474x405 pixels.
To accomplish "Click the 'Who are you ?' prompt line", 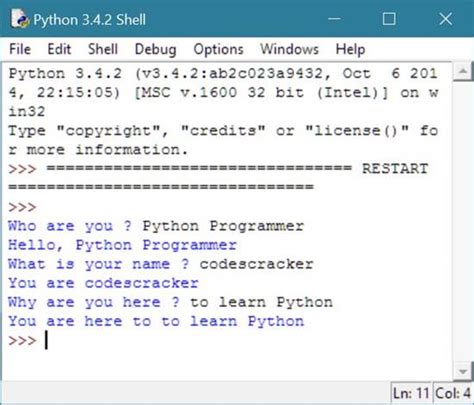I will pyautogui.click(x=156, y=226).
